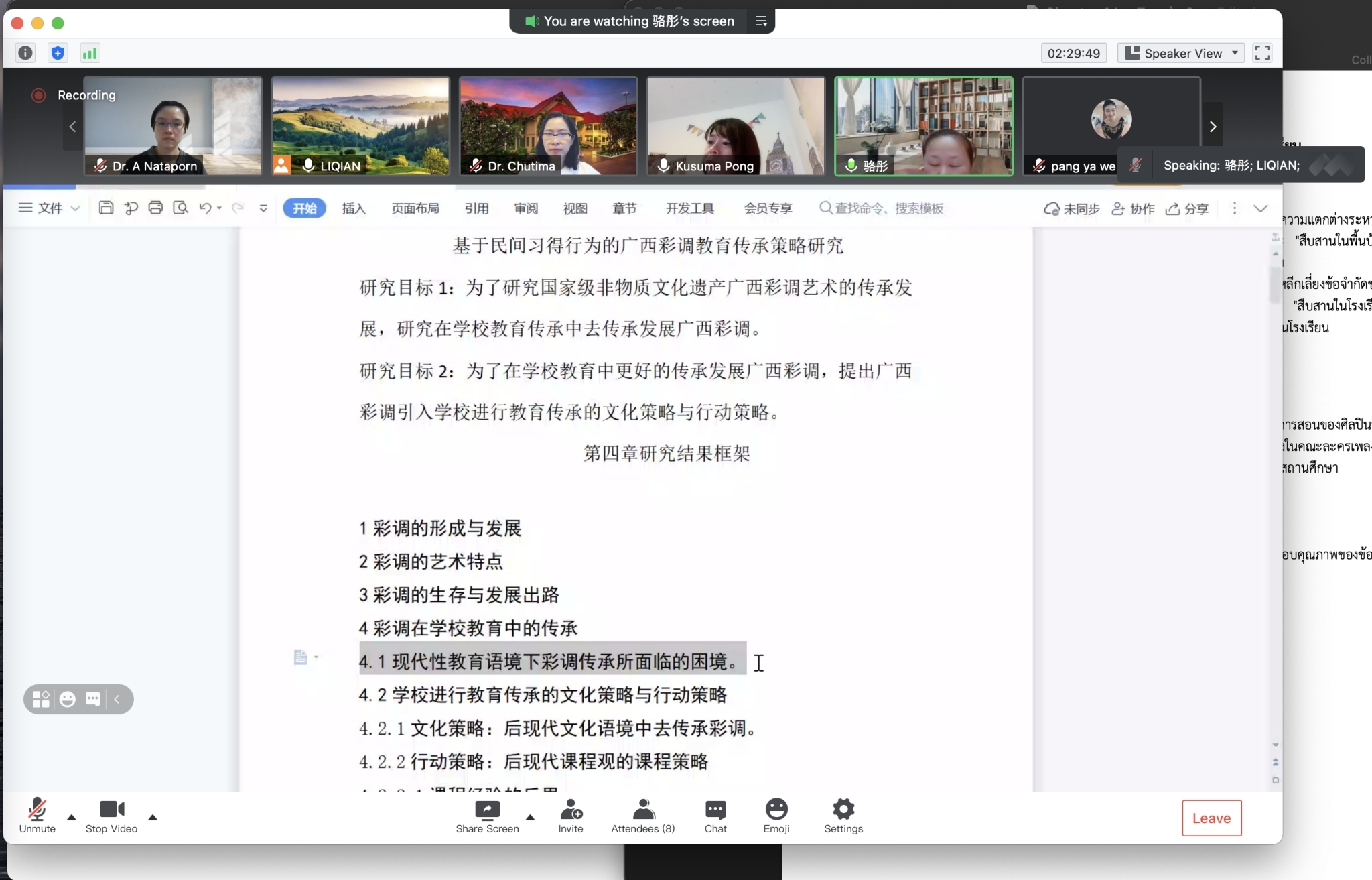The image size is (1372, 880).
Task: Open the 章节 ribbon tab
Action: click(x=624, y=208)
